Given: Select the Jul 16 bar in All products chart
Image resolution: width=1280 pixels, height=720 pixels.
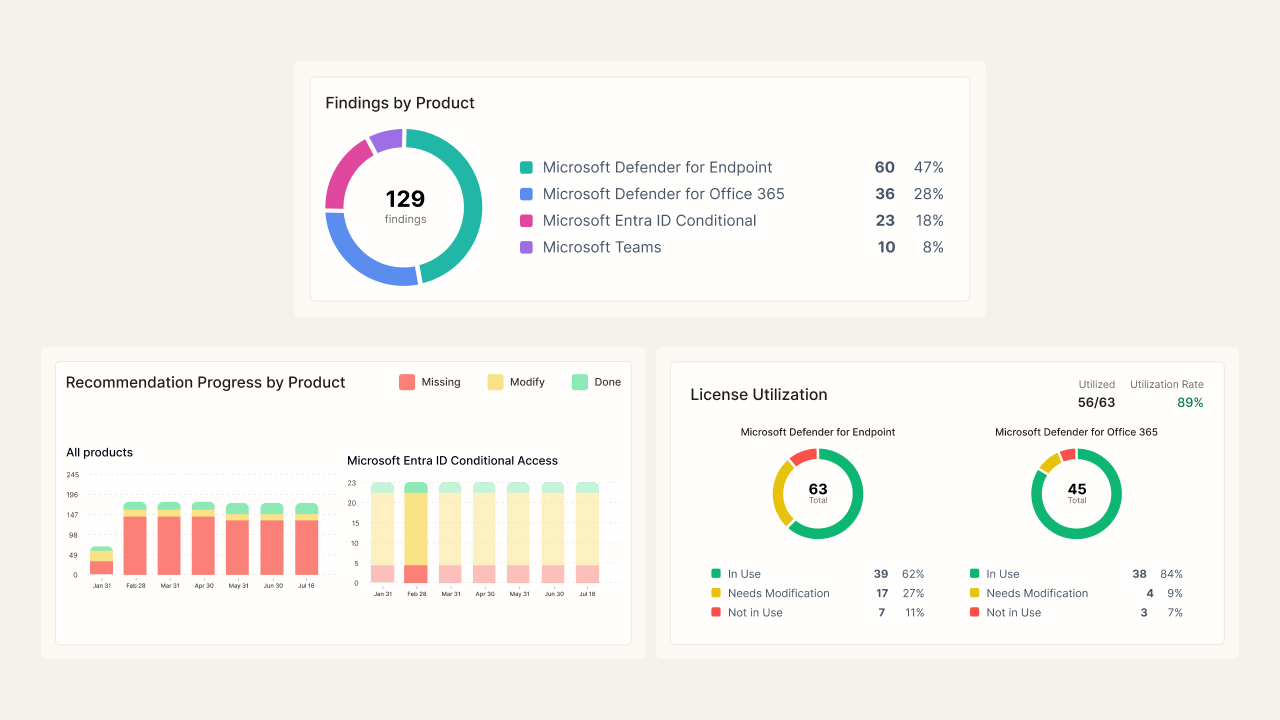Looking at the screenshot, I should tap(307, 539).
